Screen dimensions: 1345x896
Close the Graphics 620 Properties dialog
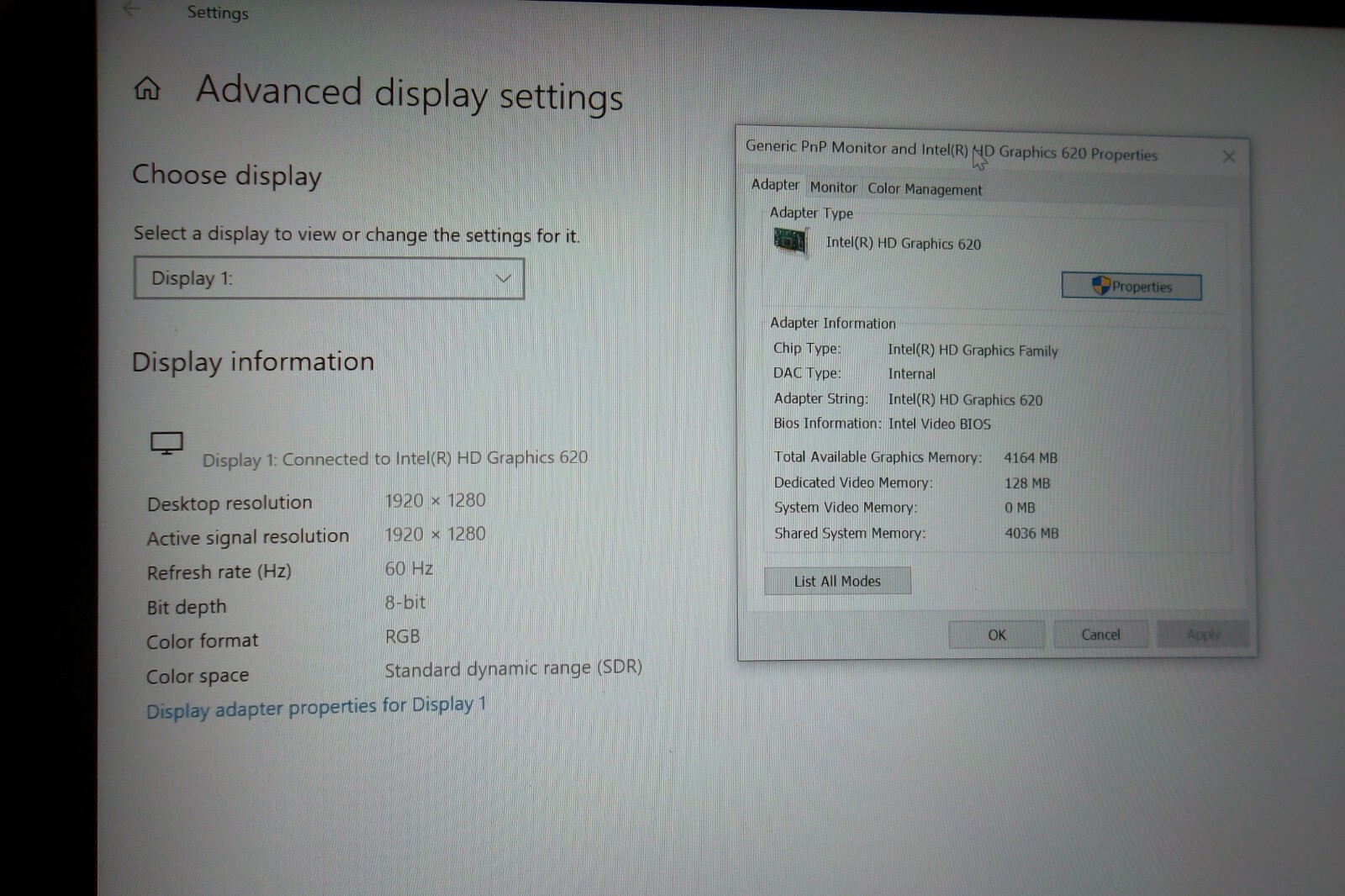[1228, 156]
